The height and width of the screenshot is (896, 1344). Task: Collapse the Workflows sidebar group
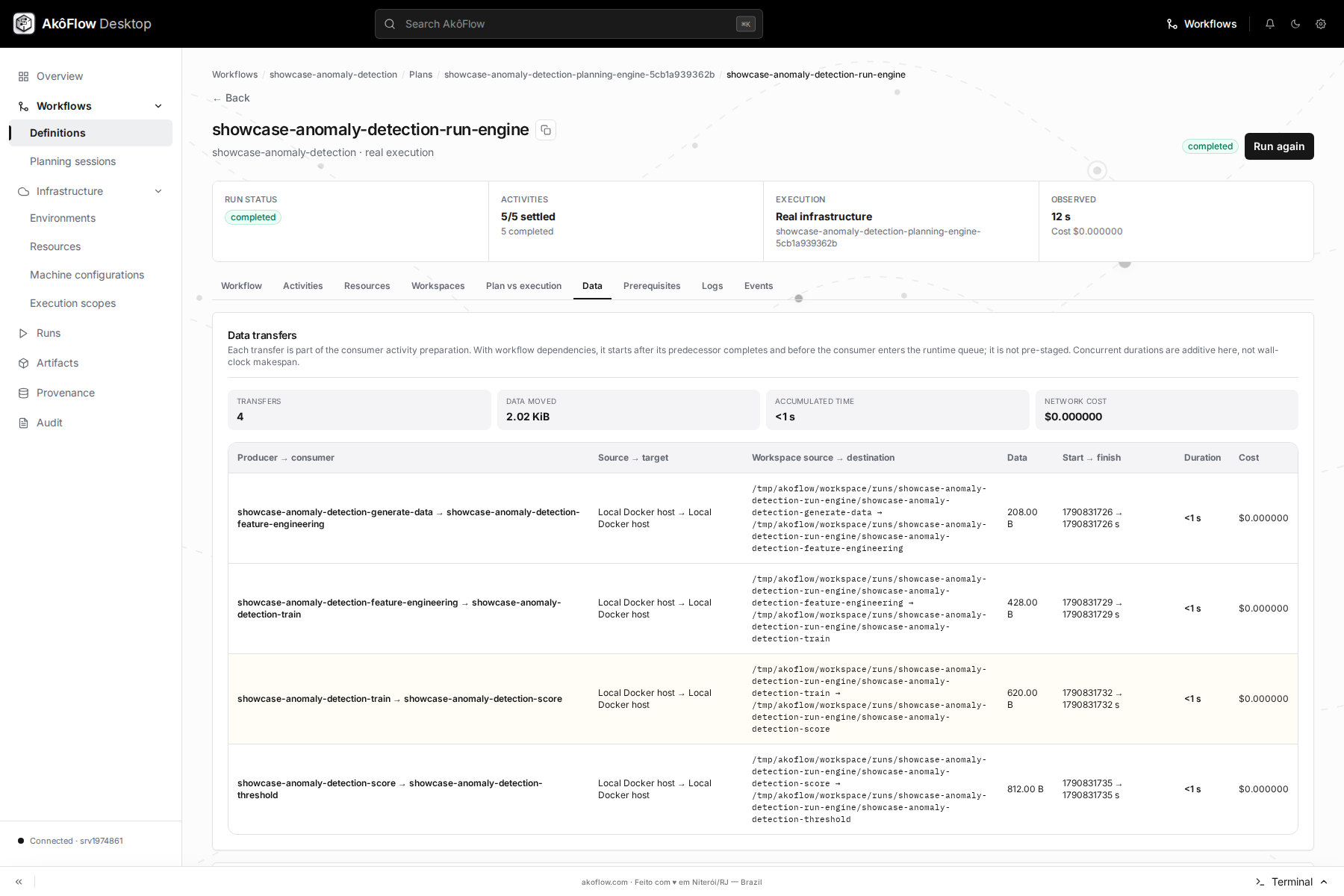click(158, 106)
